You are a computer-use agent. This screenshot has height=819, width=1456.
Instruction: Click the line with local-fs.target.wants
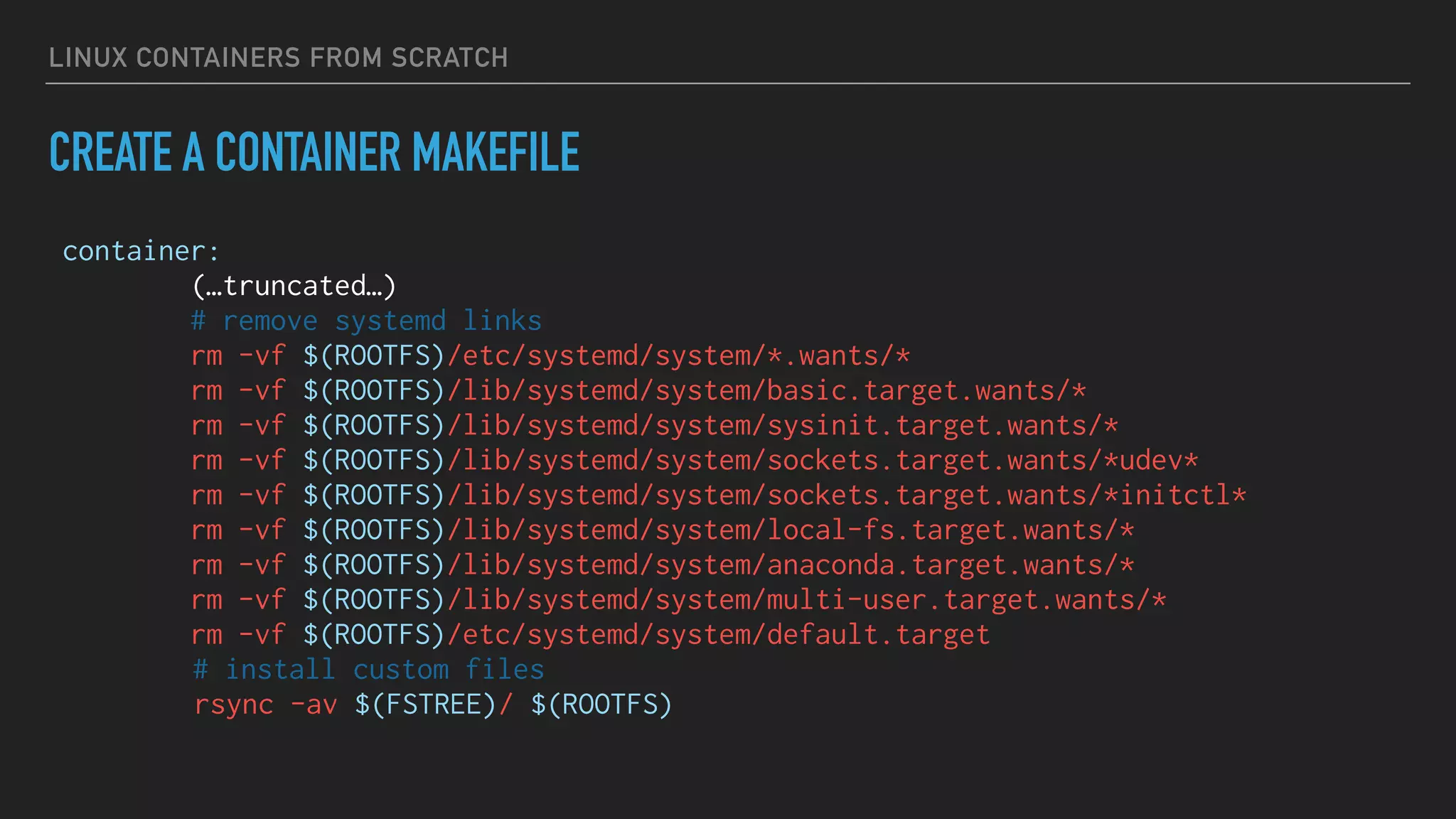pyautogui.click(x=662, y=530)
